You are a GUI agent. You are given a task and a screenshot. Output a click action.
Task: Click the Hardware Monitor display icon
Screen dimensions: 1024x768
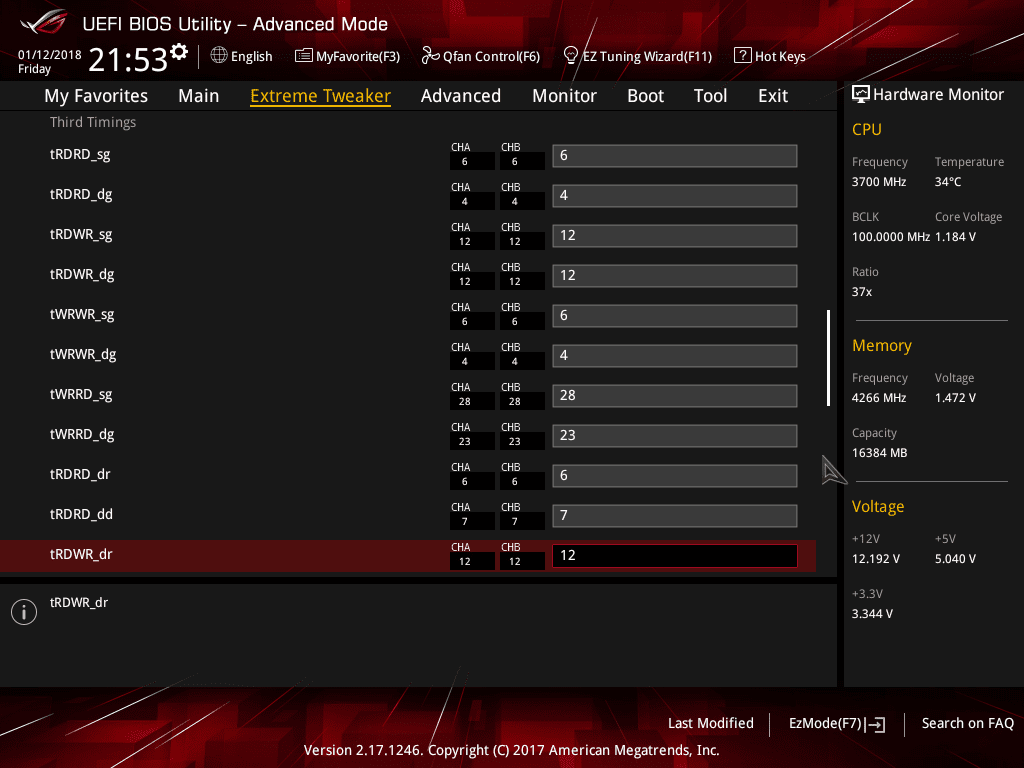(x=861, y=95)
